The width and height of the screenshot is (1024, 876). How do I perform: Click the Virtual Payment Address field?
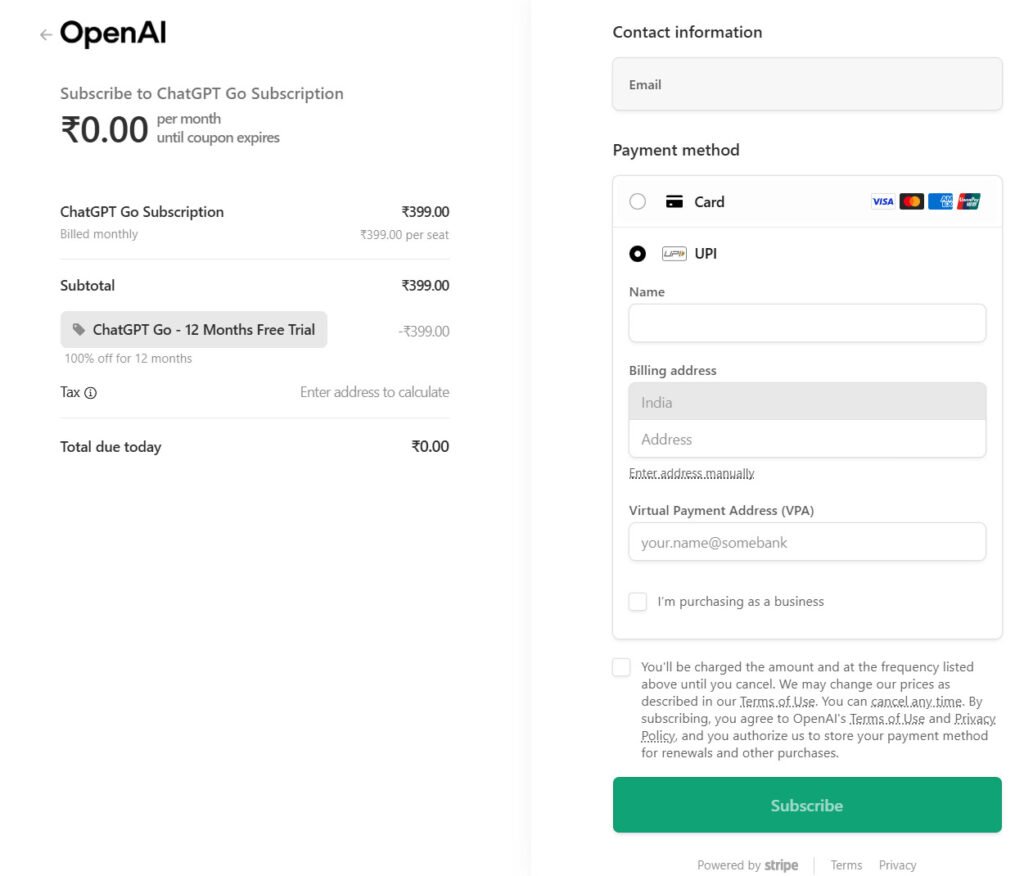point(807,543)
